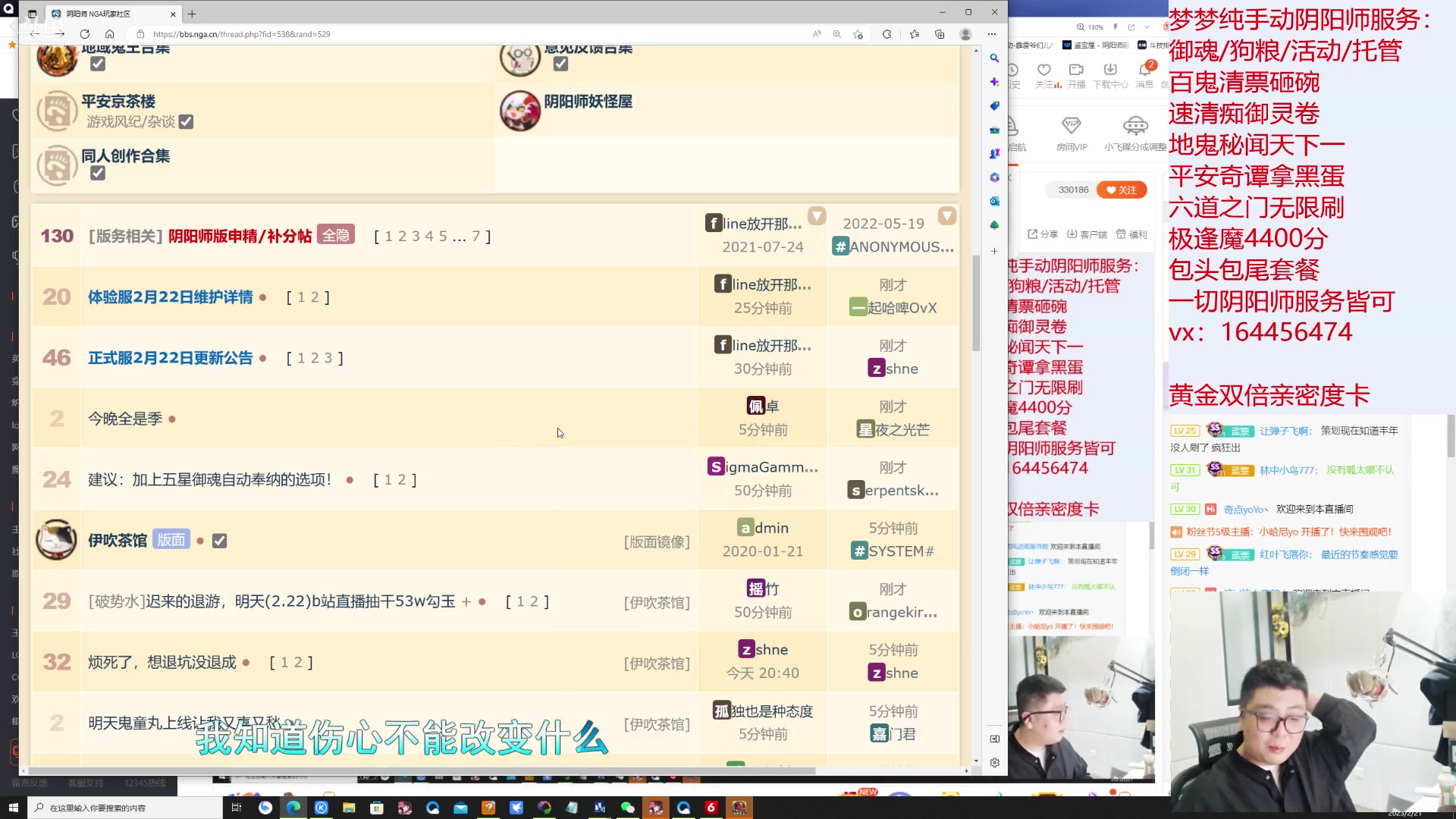1456x819 pixels.
Task: Click the Windows taskbar search box
Action: (x=125, y=808)
